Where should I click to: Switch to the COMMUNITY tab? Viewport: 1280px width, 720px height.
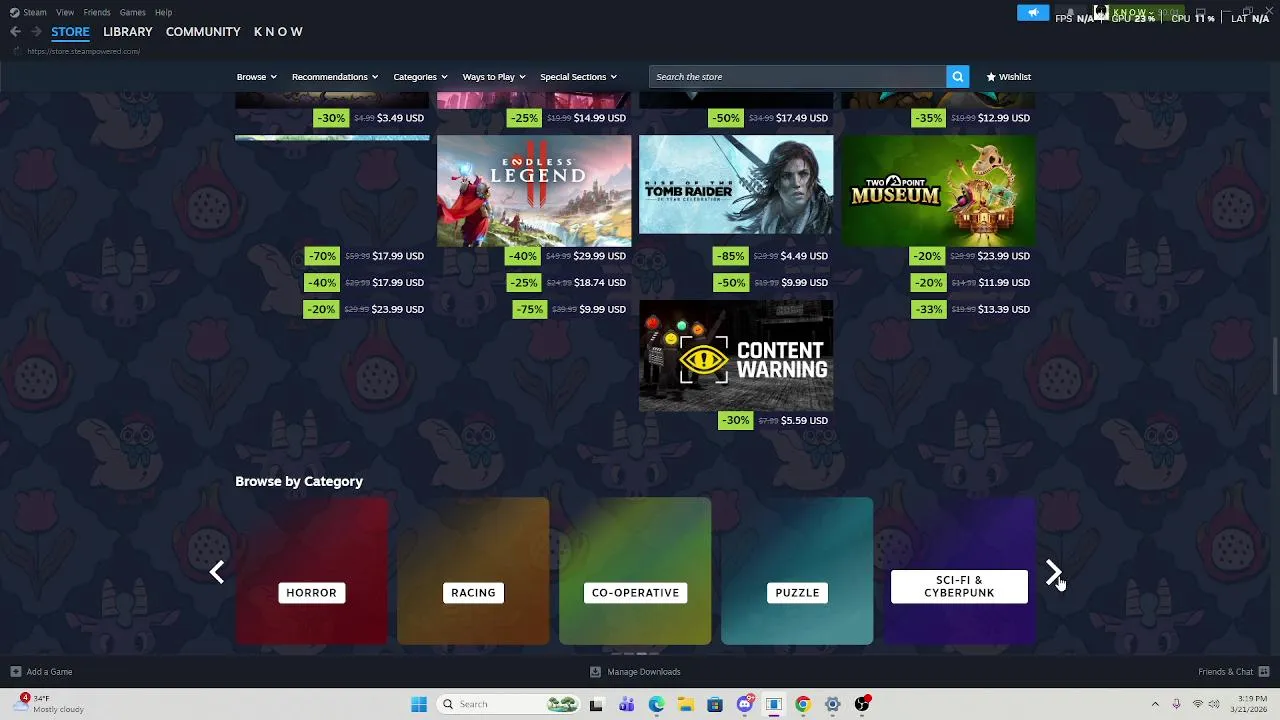[203, 32]
